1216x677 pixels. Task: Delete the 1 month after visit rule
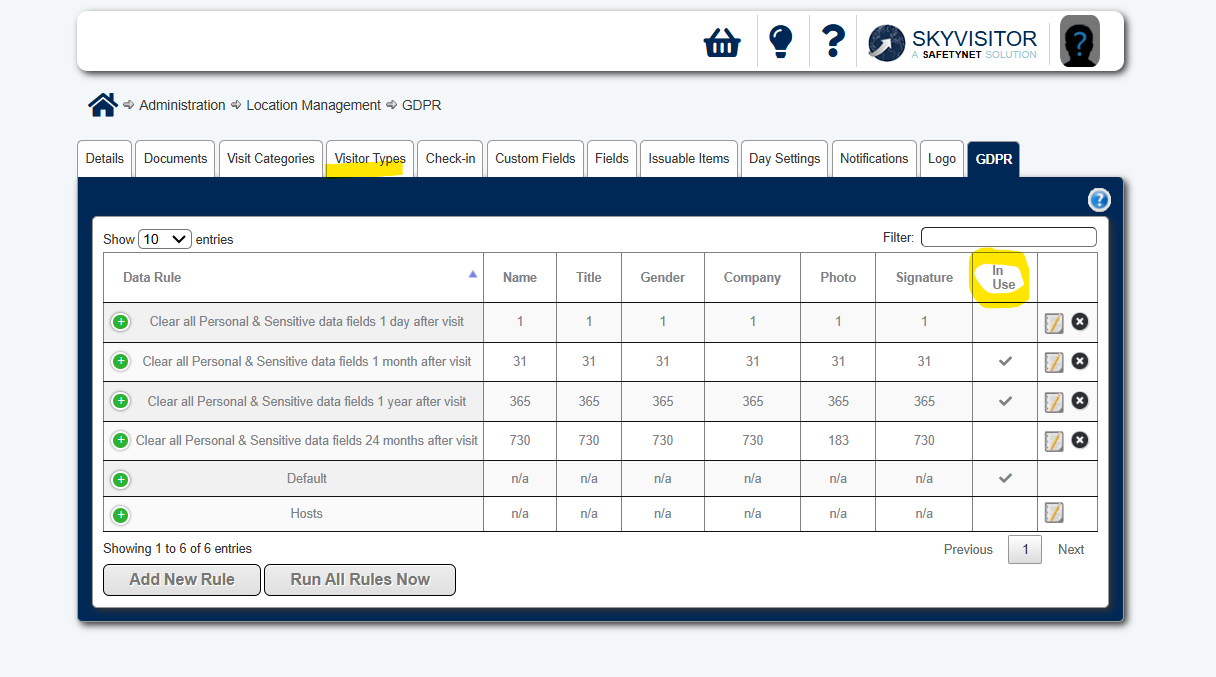1080,361
